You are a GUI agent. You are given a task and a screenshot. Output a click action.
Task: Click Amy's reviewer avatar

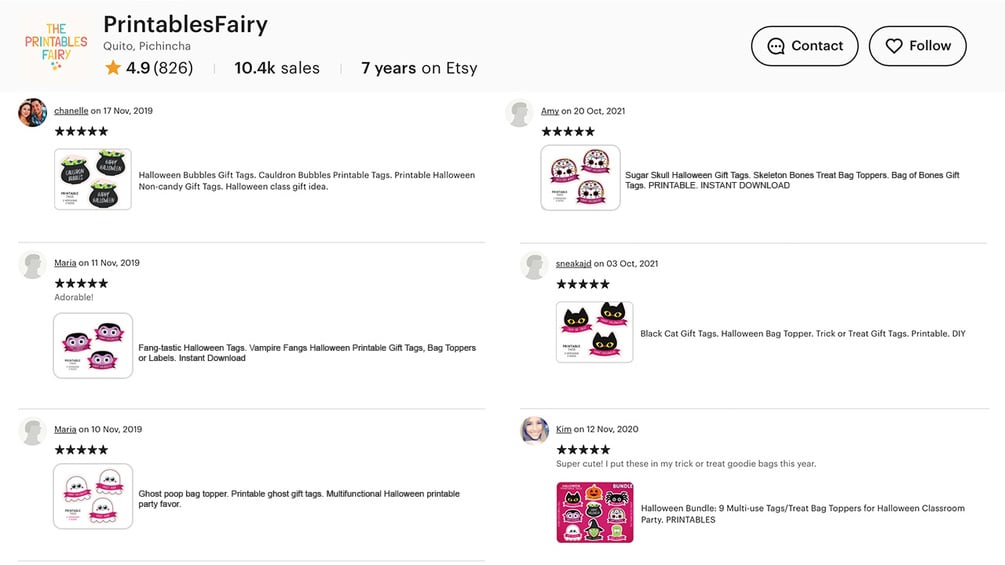[519, 113]
